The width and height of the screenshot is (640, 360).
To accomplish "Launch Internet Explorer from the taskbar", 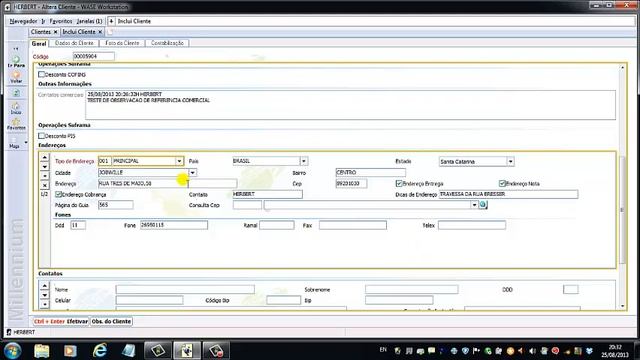I will point(100,351).
